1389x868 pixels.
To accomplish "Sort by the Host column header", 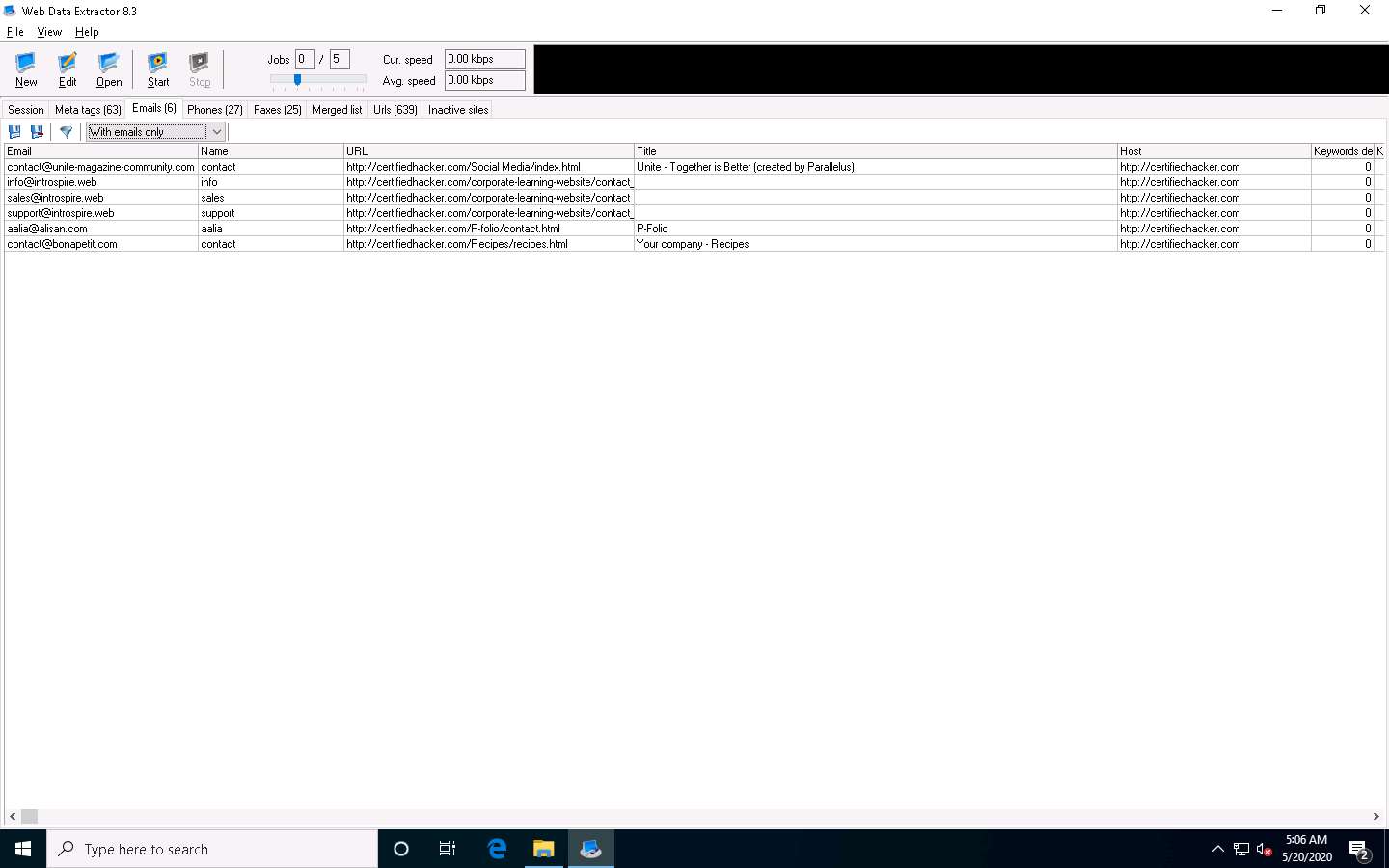I will [1214, 151].
